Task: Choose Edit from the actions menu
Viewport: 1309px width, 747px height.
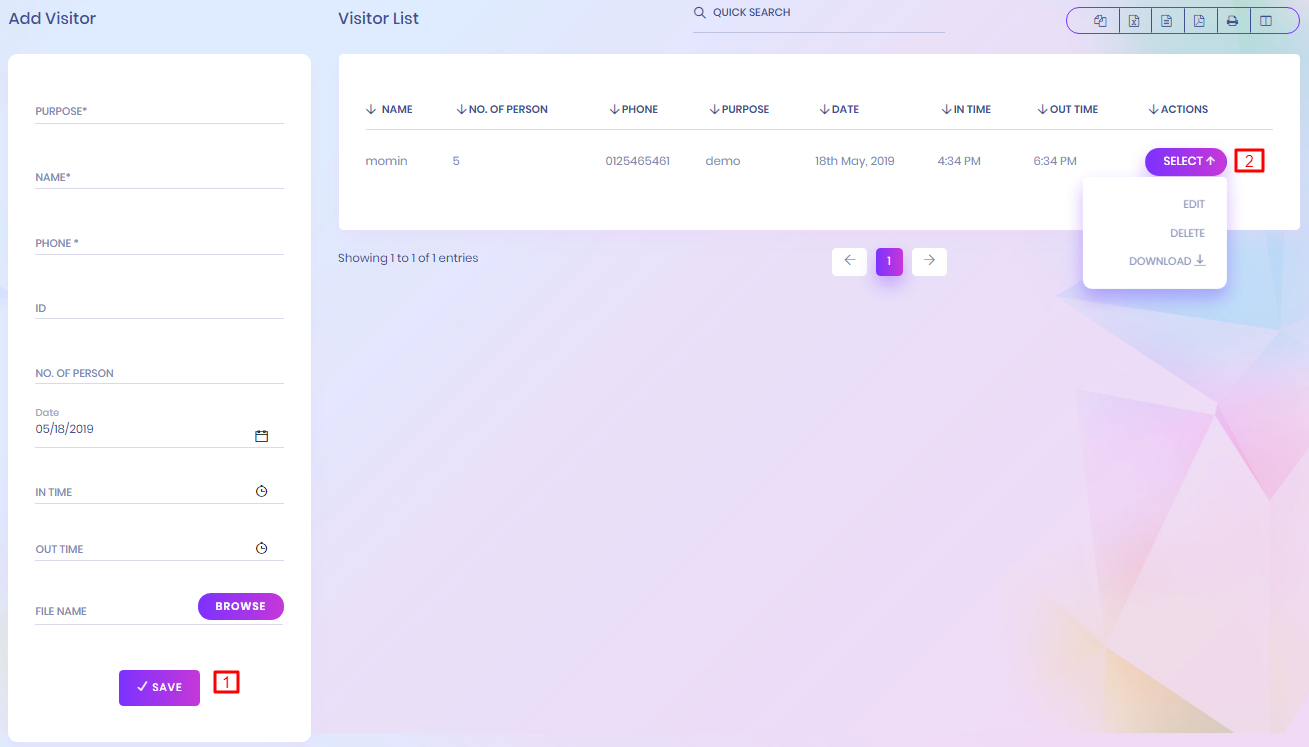Action: coord(1193,204)
